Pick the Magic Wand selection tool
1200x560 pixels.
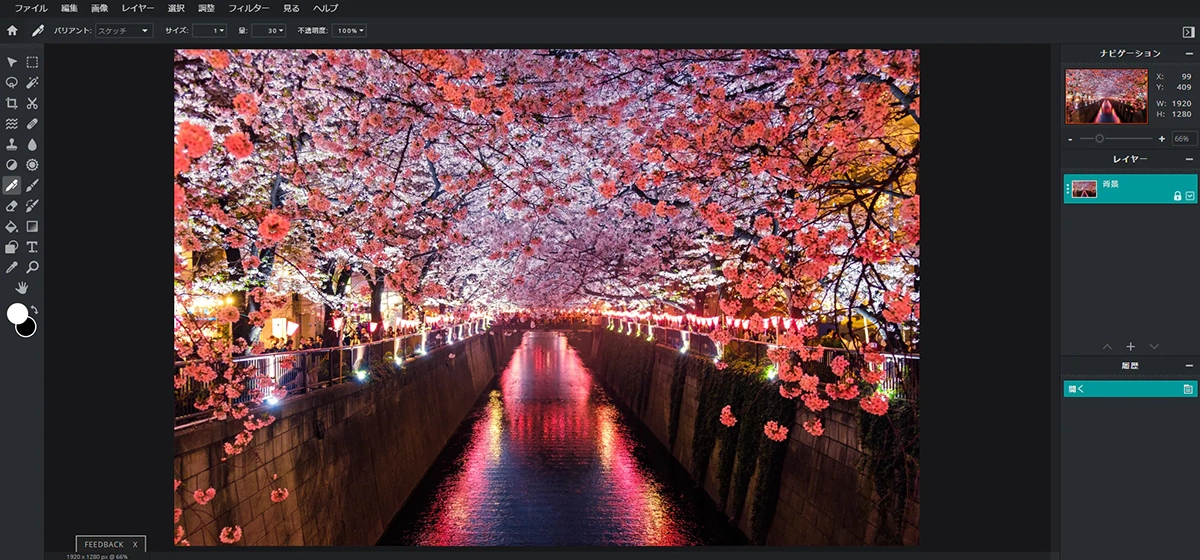click(x=32, y=83)
